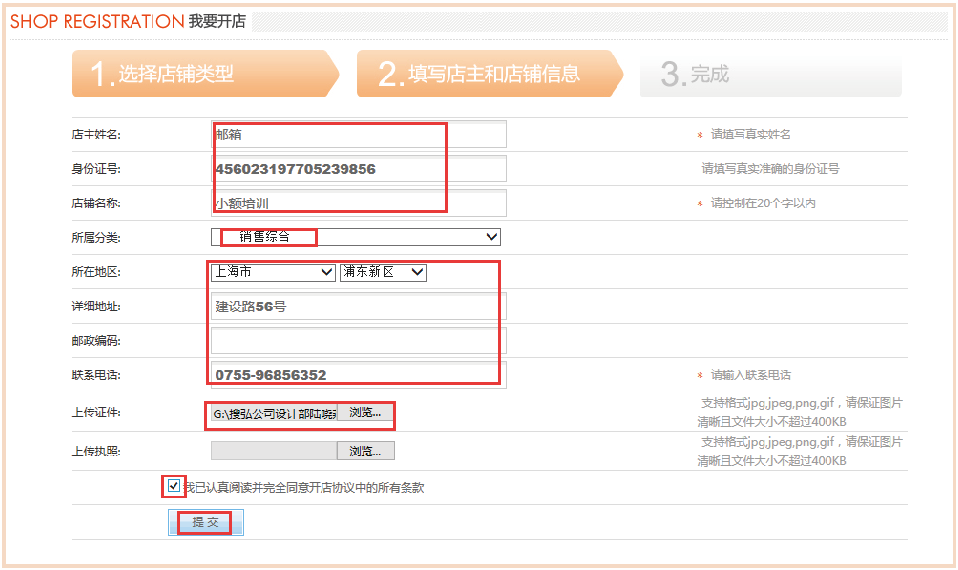The image size is (958, 570).
Task: Click step 2 填写店主和店铺信息 tab
Action: click(485, 74)
